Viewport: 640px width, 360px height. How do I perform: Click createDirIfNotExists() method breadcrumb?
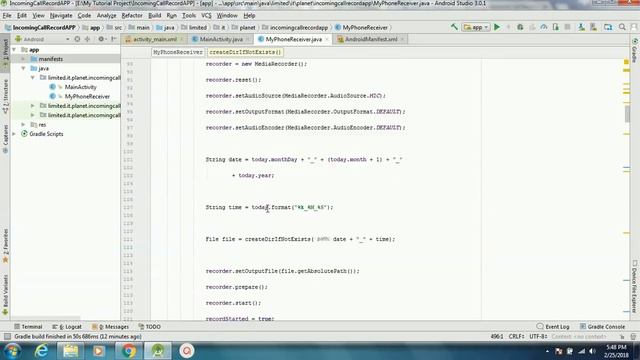coord(245,52)
